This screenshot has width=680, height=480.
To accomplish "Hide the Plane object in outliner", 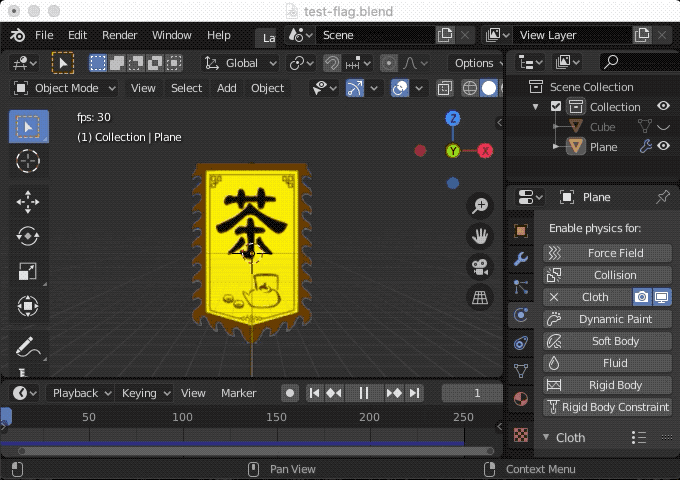I will tap(663, 147).
